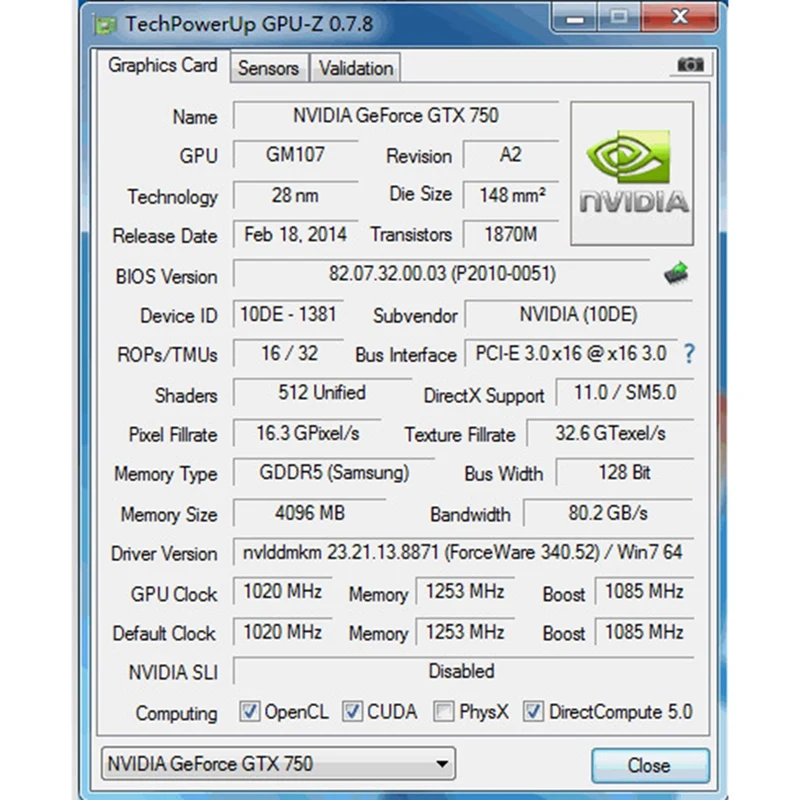
Task: Enable the PhysX checkbox
Action: (x=443, y=711)
